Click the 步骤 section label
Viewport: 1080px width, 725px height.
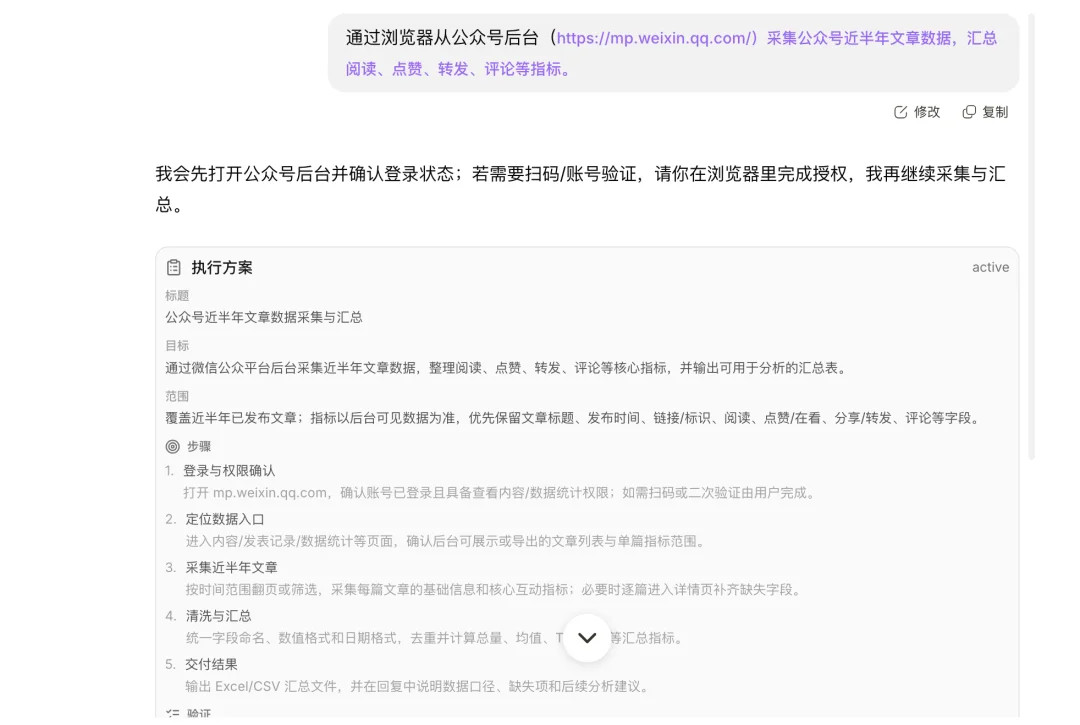click(x=199, y=447)
